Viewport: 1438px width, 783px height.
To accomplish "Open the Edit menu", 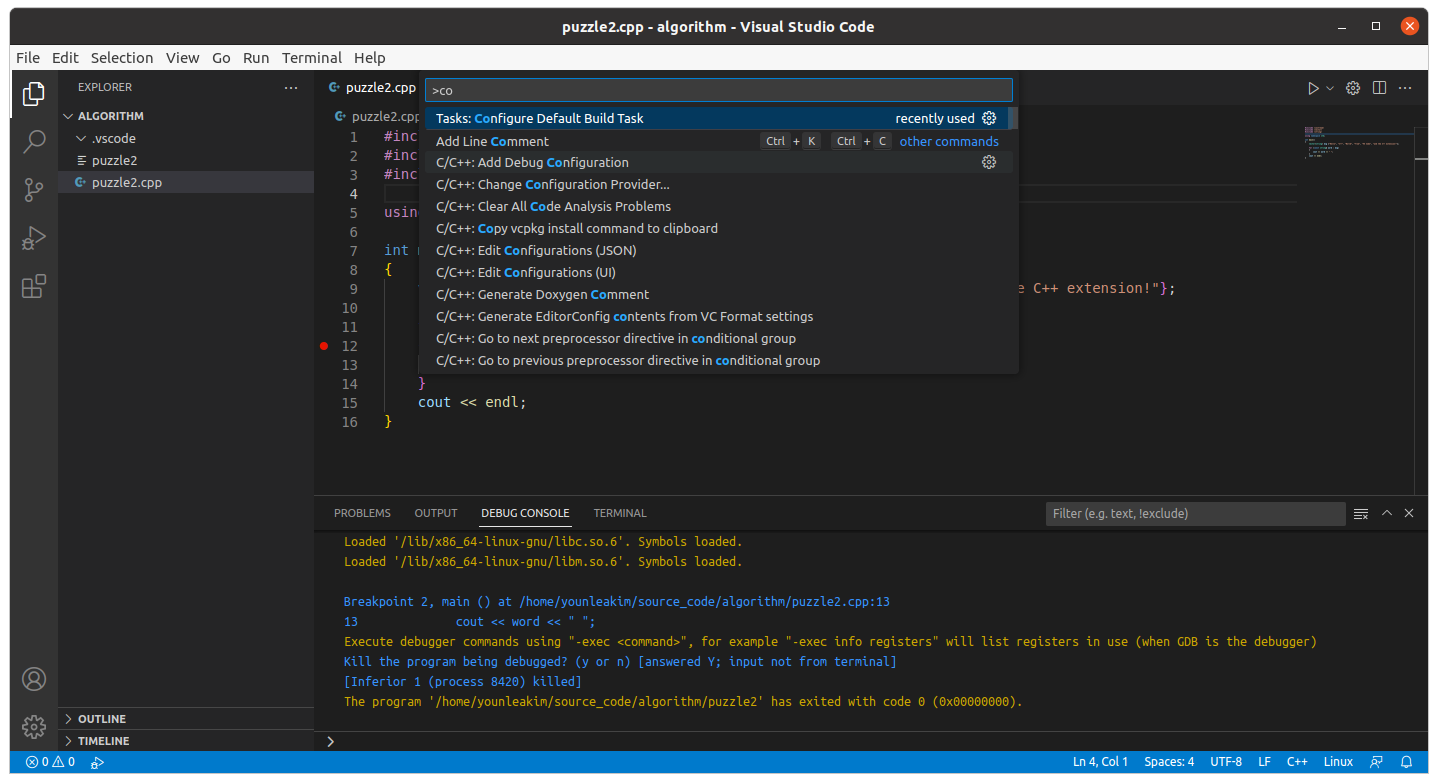I will point(65,58).
